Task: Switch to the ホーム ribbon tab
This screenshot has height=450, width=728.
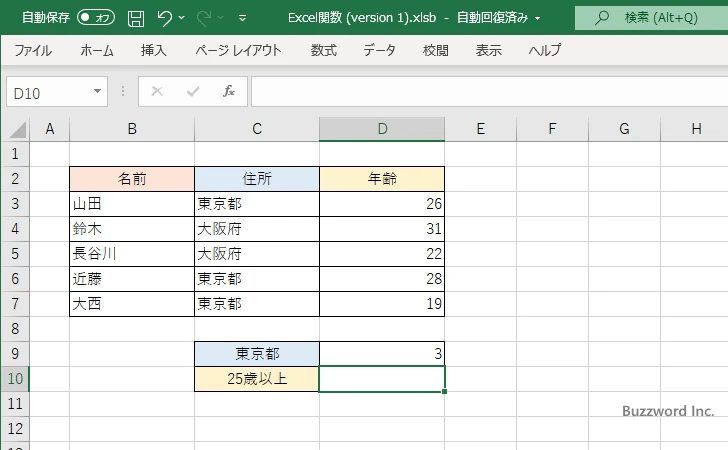Action: [97, 50]
